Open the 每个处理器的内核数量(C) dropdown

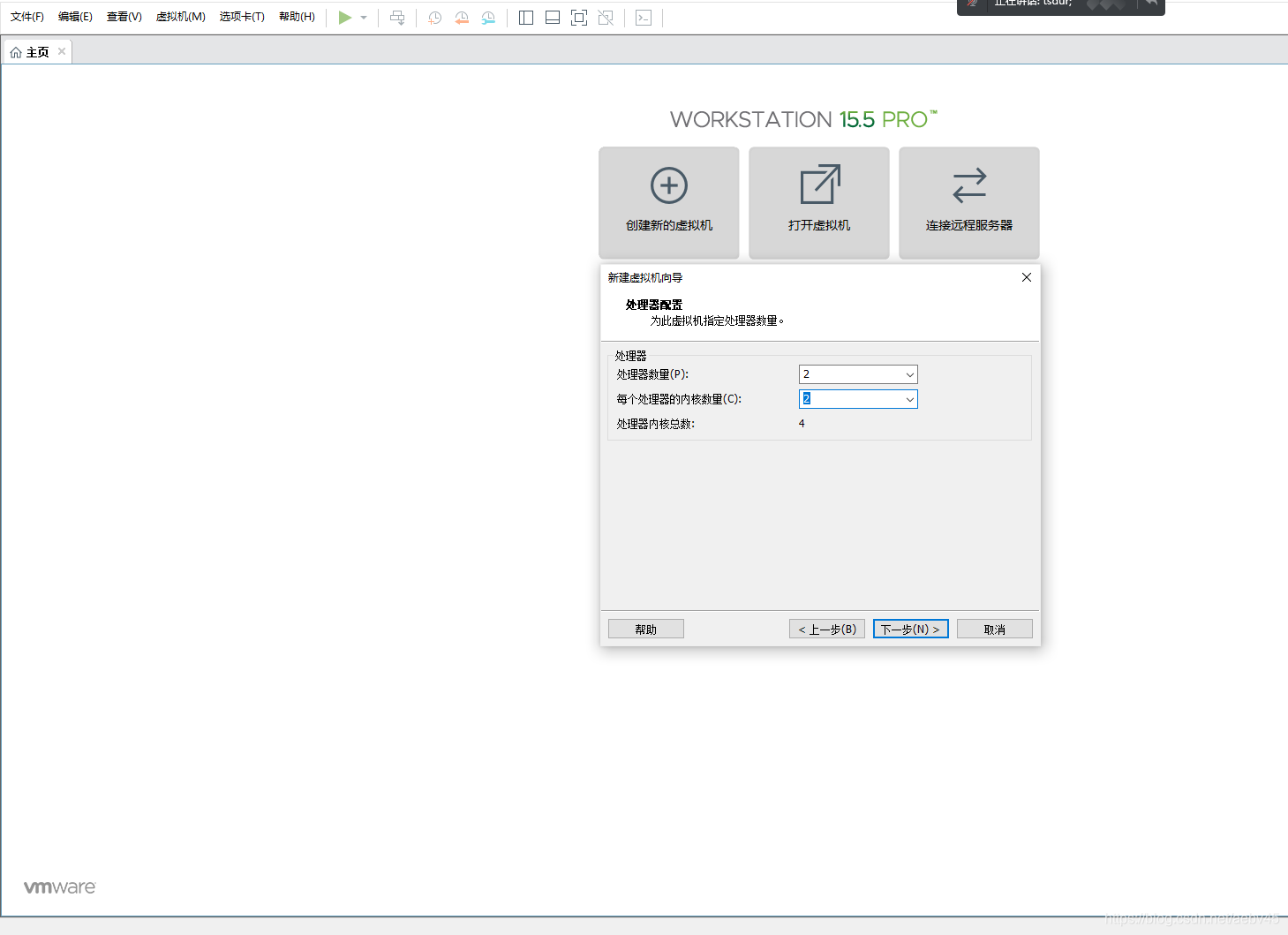(858, 399)
